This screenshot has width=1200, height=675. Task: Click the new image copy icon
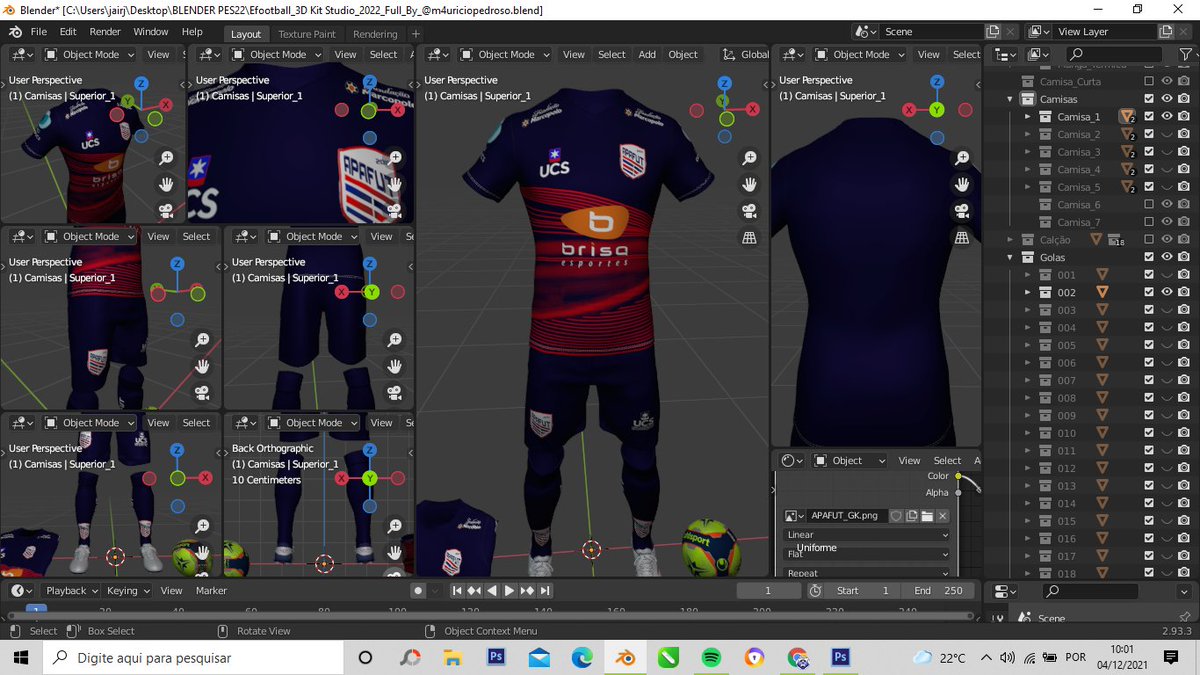[912, 516]
